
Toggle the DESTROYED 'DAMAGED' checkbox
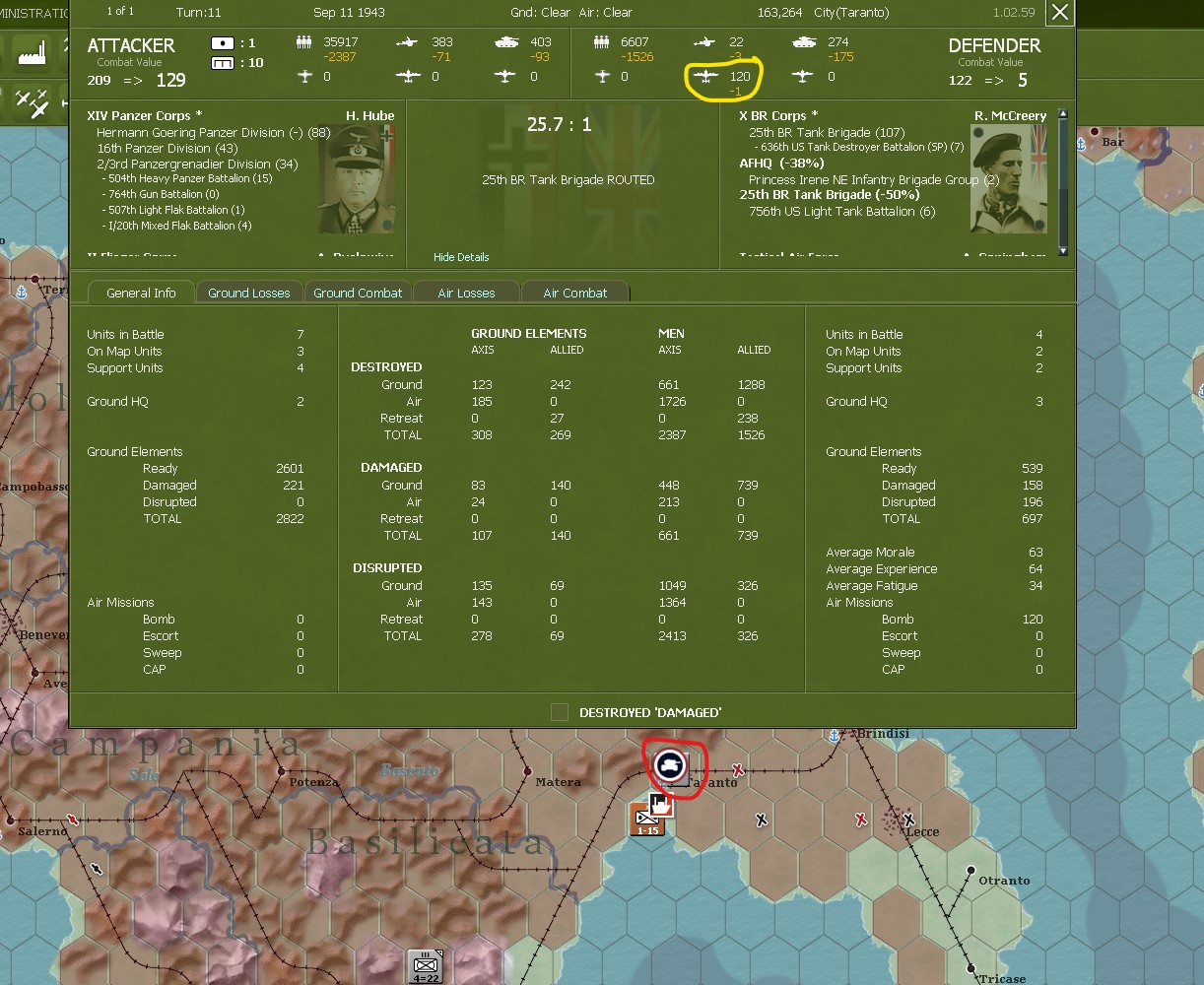click(560, 712)
